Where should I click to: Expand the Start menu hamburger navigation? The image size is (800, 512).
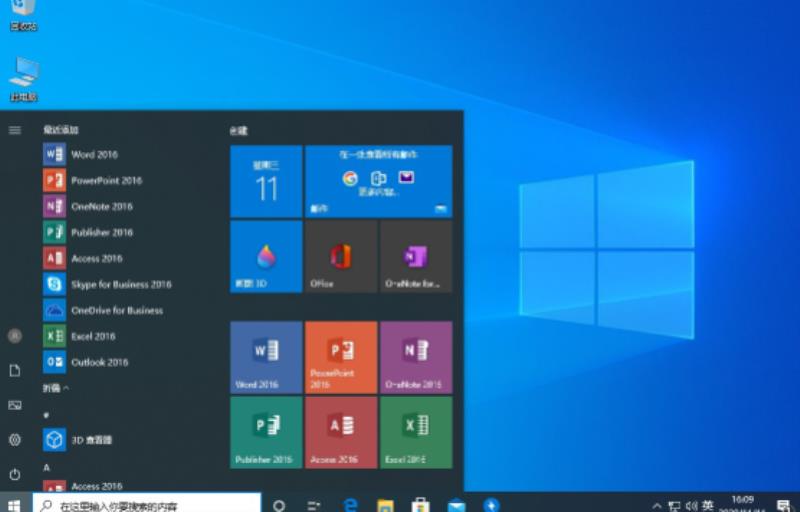pyautogui.click(x=15, y=131)
